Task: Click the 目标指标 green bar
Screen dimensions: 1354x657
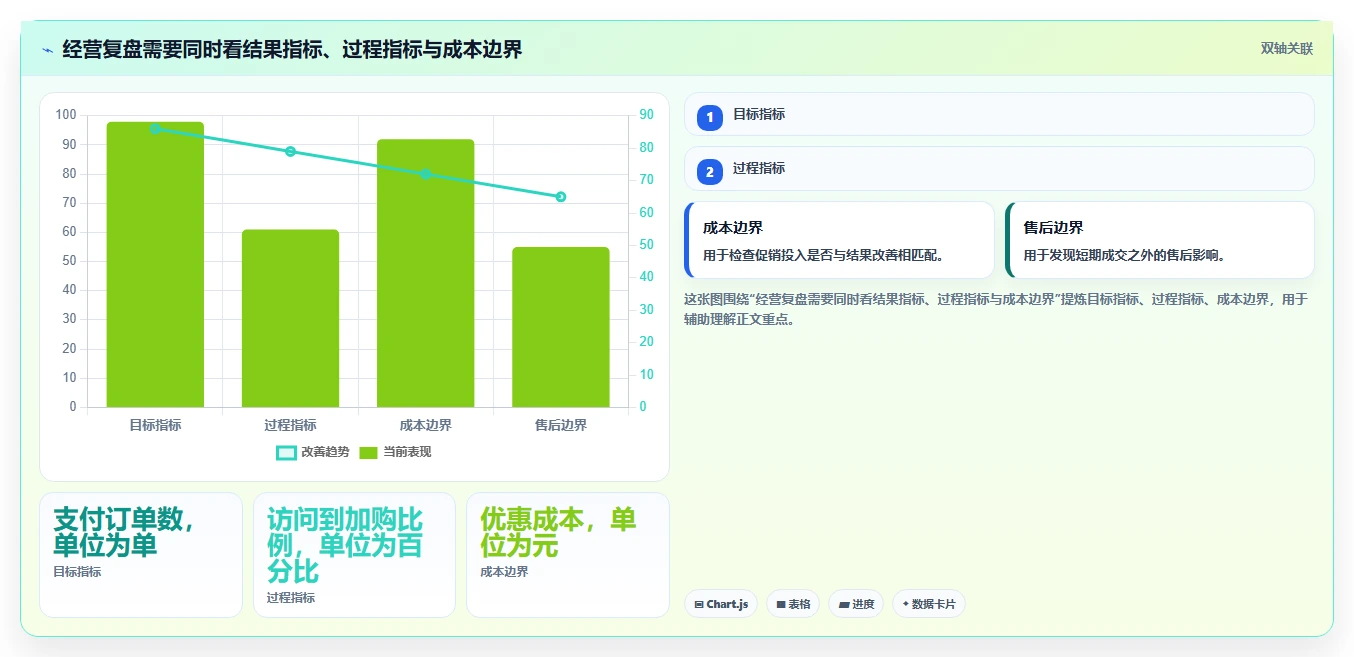Action: coord(155,265)
